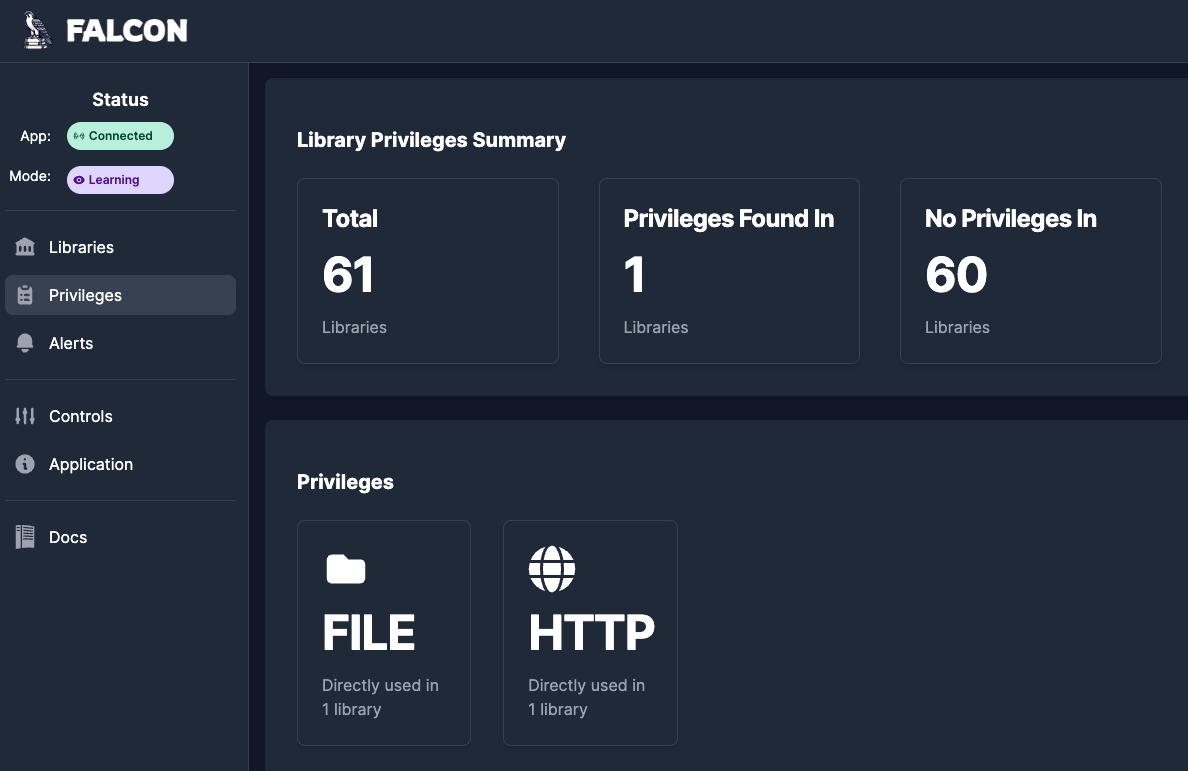Screen dimensions: 1188x771
Task: Click the Docs book icon
Action: coord(26,537)
